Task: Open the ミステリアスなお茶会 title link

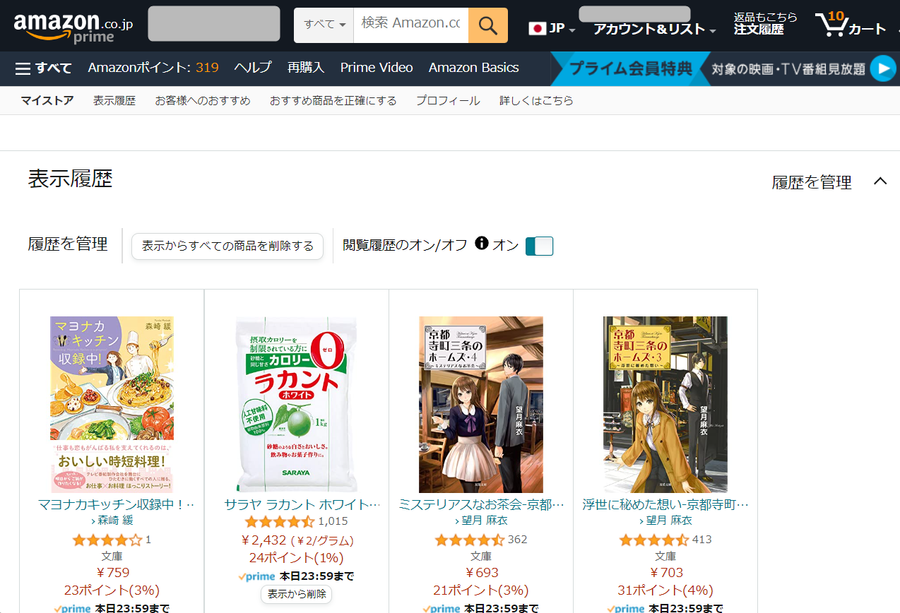Action: pyautogui.click(x=481, y=505)
